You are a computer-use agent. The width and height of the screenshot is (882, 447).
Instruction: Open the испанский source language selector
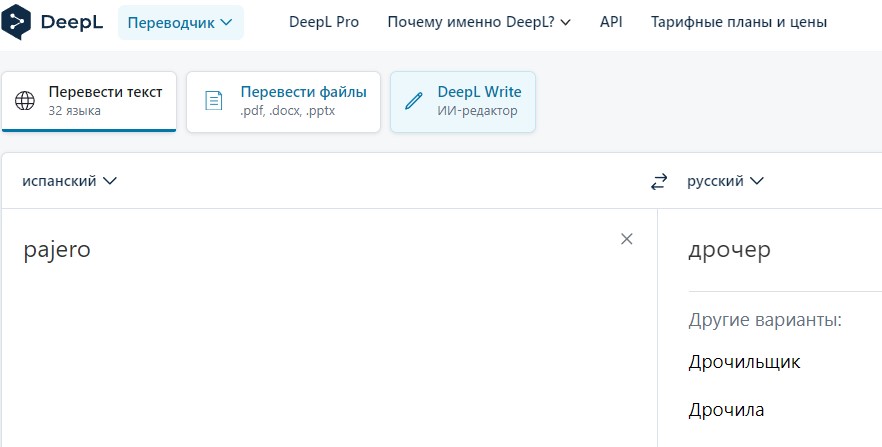pos(70,181)
